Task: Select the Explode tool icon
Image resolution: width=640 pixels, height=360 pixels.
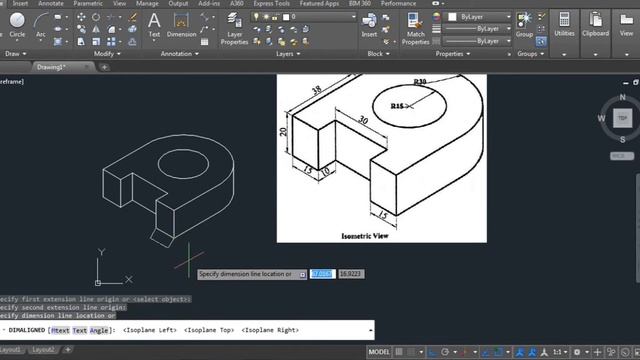Action: tap(132, 29)
